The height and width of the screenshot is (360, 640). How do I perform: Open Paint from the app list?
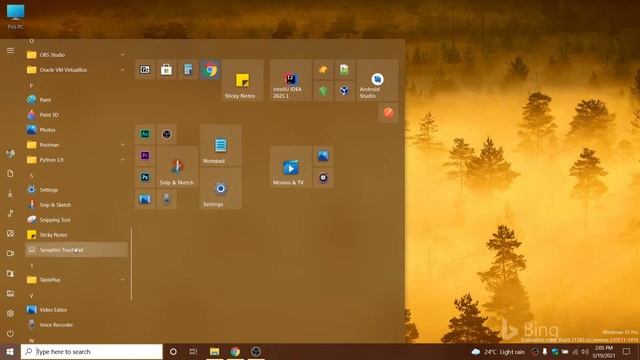click(x=76, y=100)
